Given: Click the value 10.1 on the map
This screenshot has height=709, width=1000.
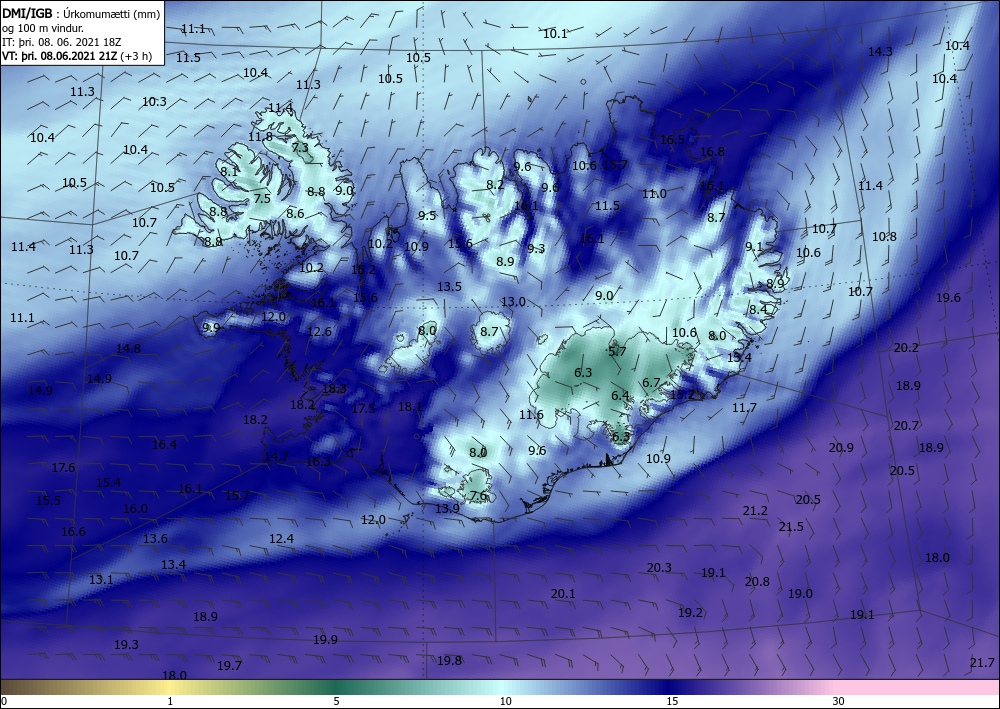Looking at the screenshot, I should pyautogui.click(x=555, y=34).
